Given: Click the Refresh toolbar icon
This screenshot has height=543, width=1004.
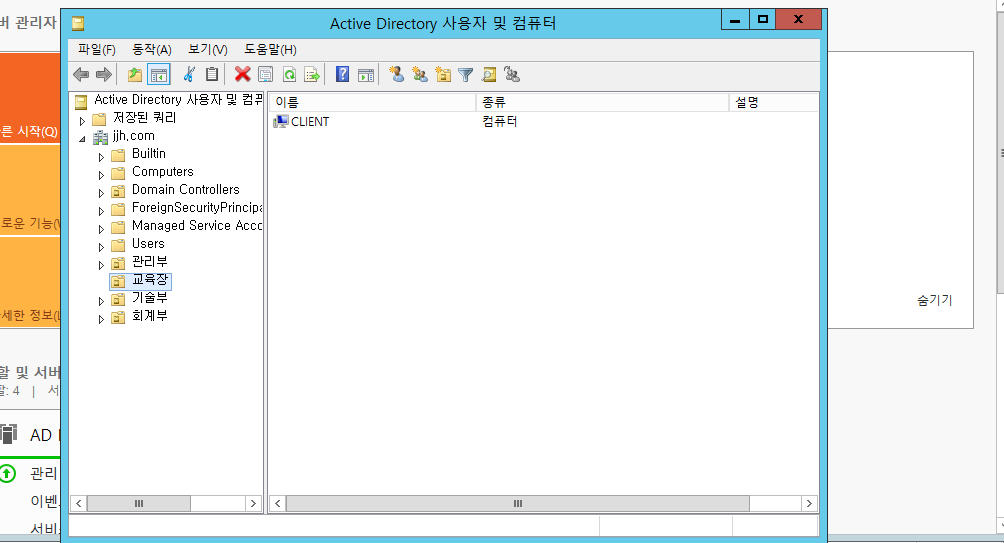Looking at the screenshot, I should pos(289,75).
